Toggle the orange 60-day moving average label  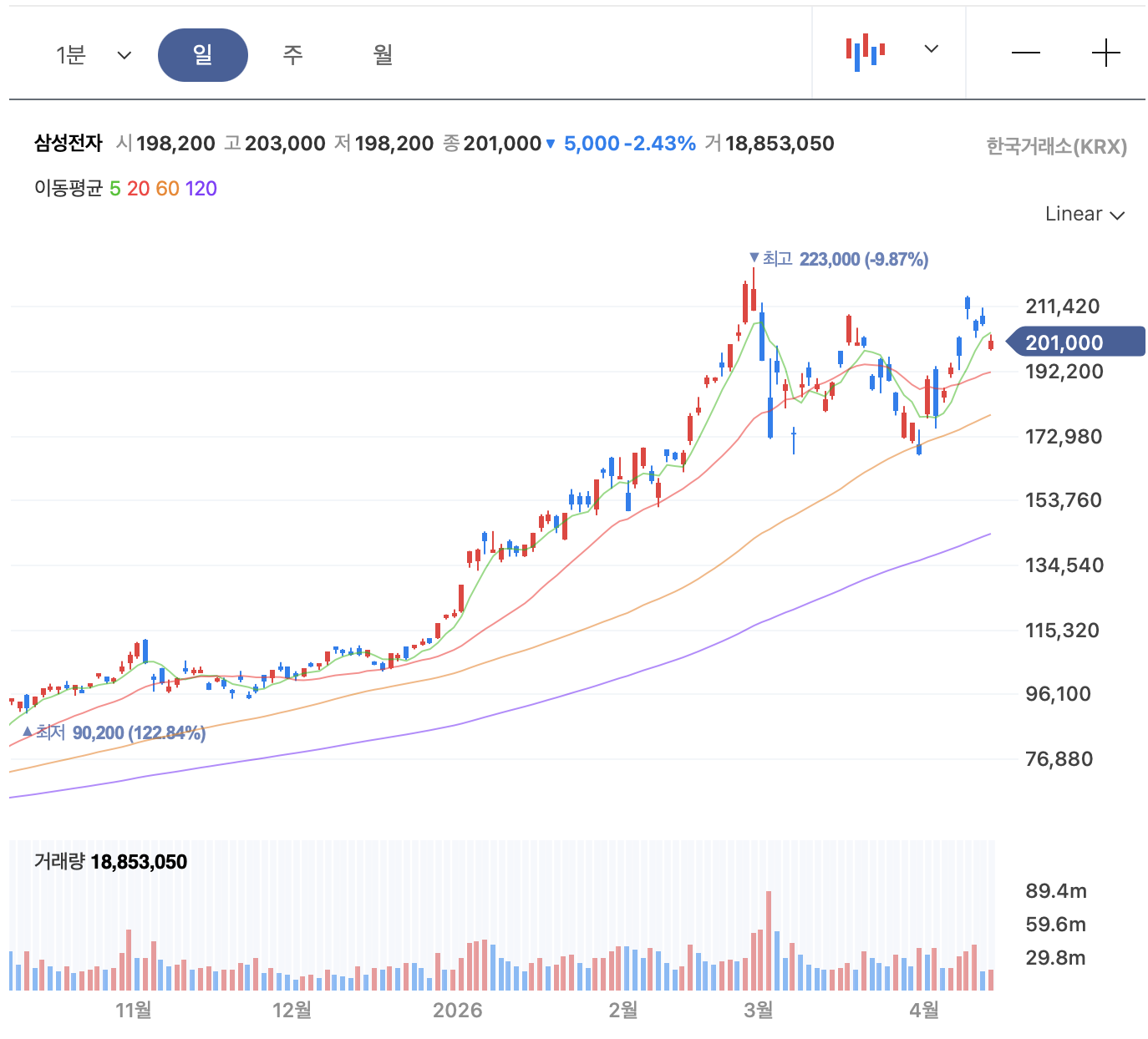[x=167, y=189]
